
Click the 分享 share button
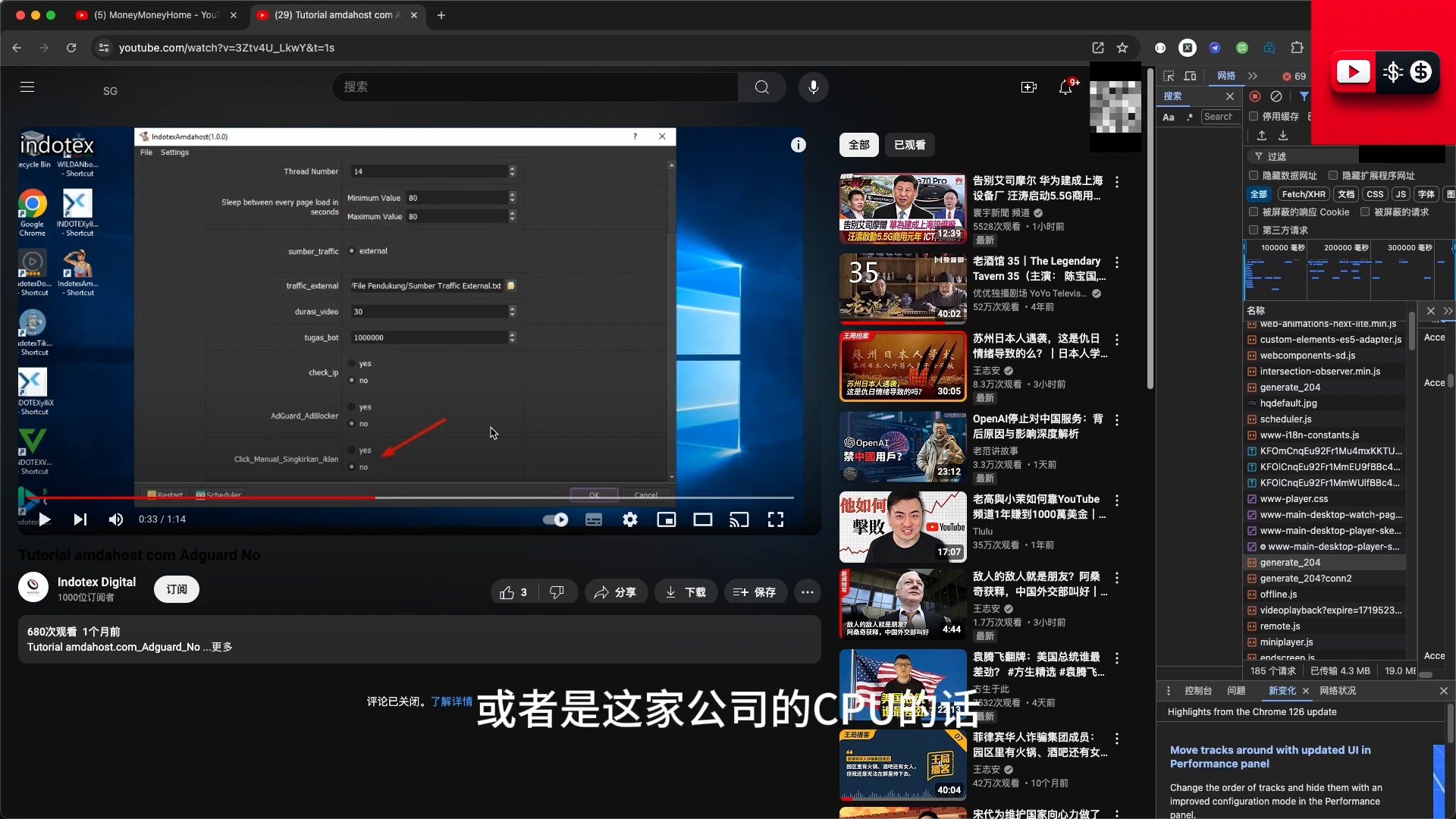pos(615,592)
